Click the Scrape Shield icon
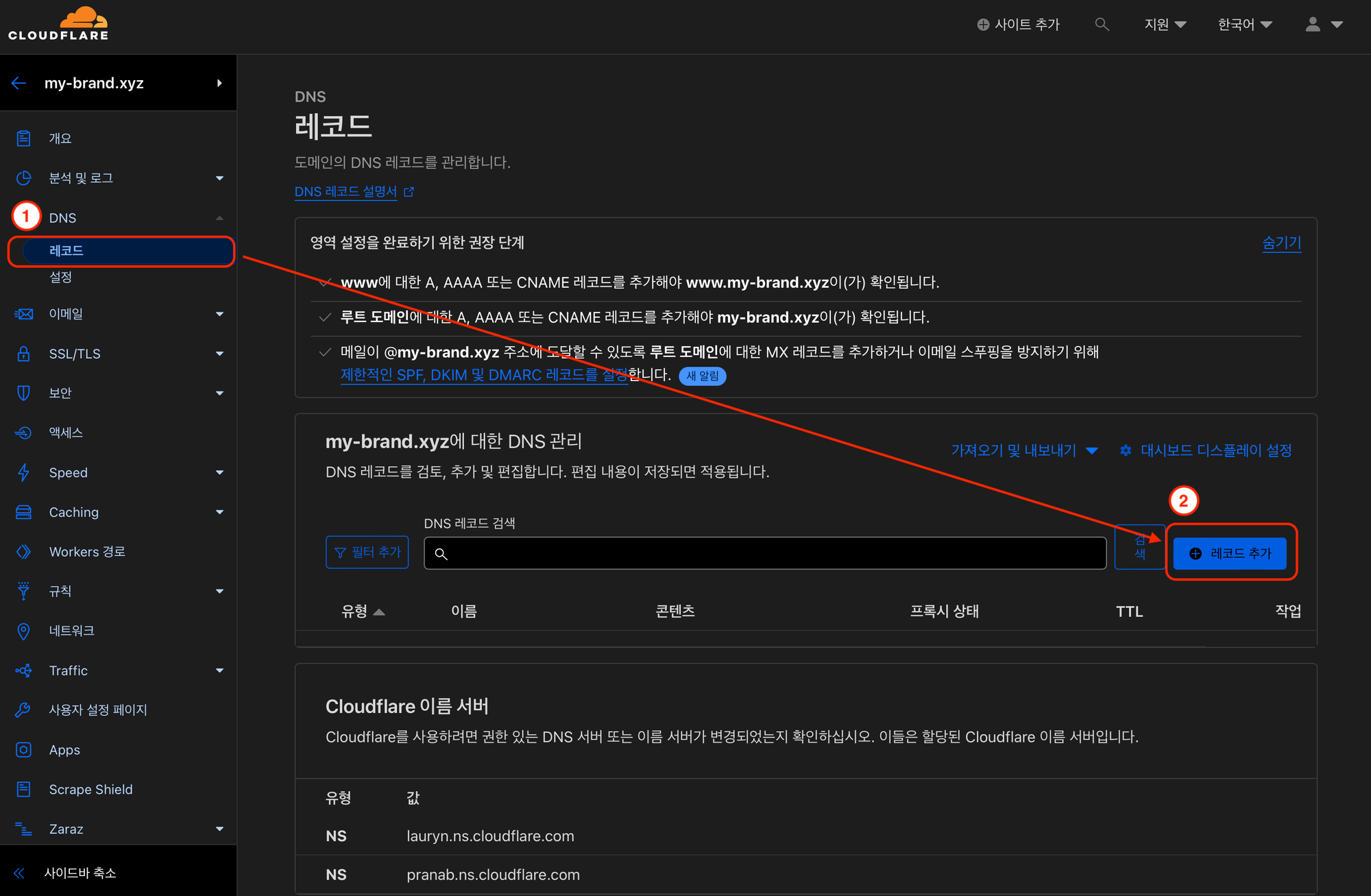Viewport: 1371px width, 896px height. 23,789
